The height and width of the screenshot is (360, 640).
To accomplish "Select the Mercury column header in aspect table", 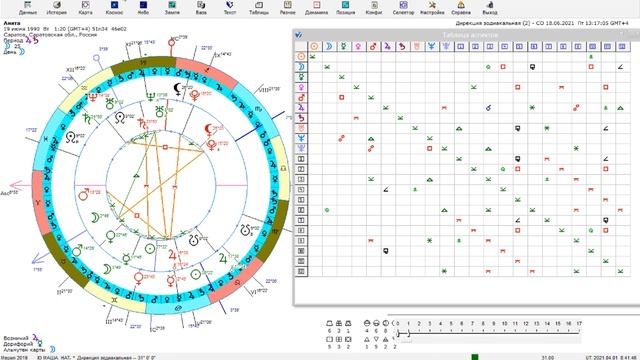I will click(x=343, y=47).
